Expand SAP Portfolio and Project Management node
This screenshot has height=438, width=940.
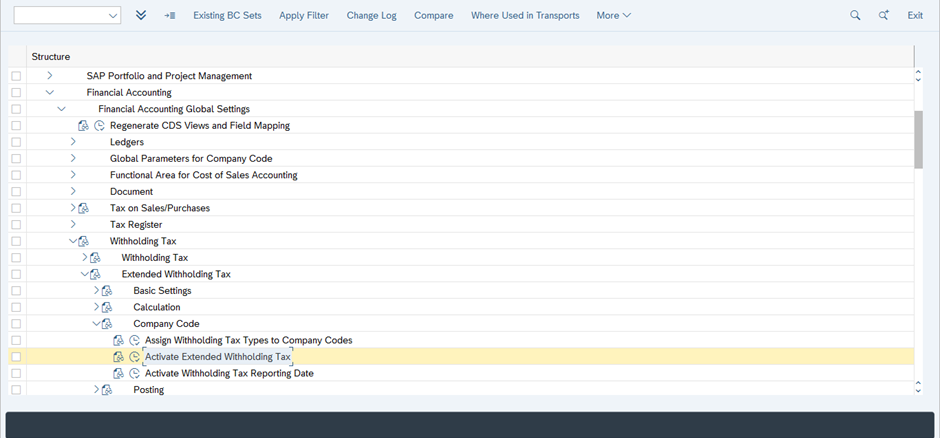(x=50, y=76)
